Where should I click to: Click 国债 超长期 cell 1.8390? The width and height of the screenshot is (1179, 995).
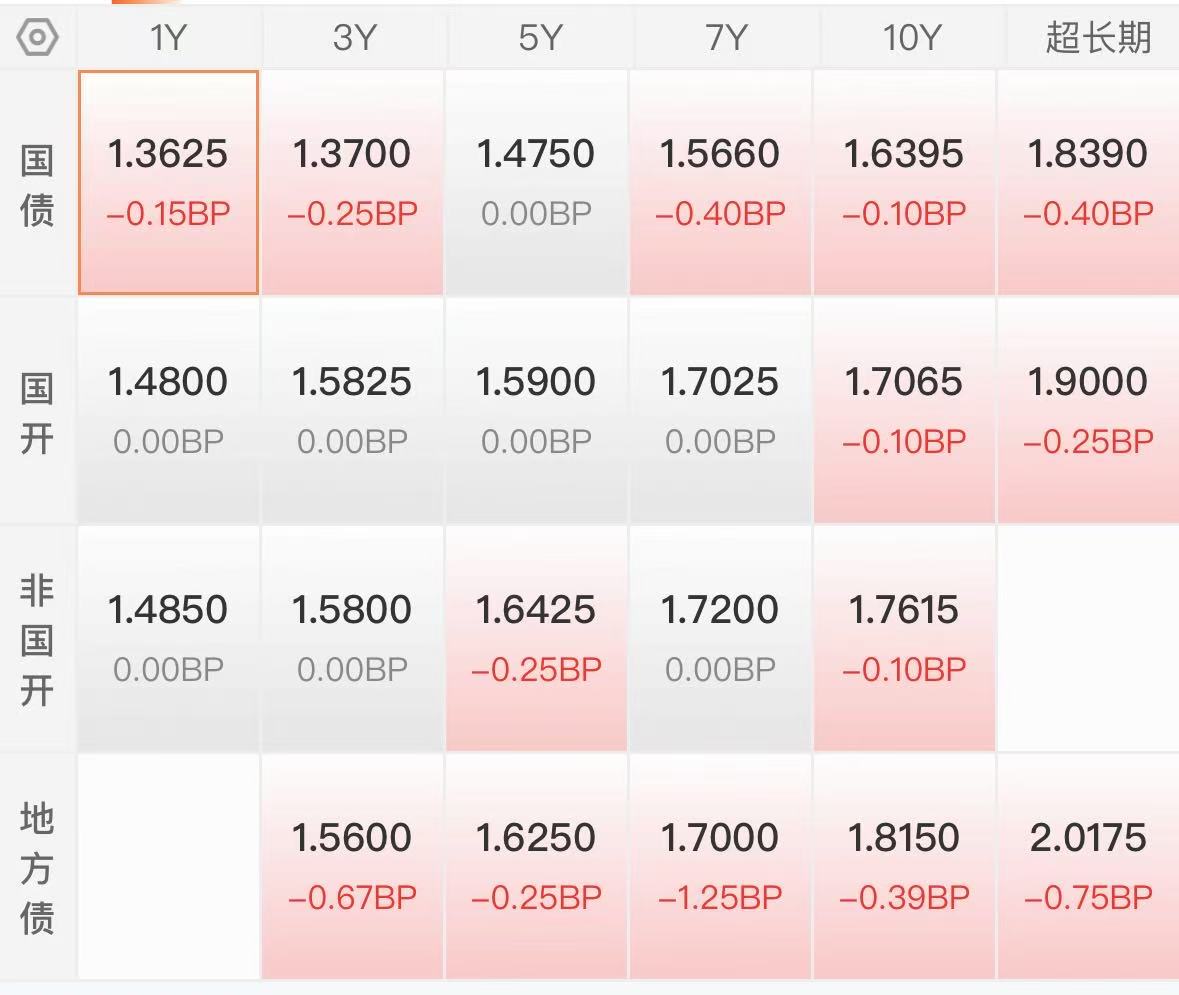coord(1088,182)
